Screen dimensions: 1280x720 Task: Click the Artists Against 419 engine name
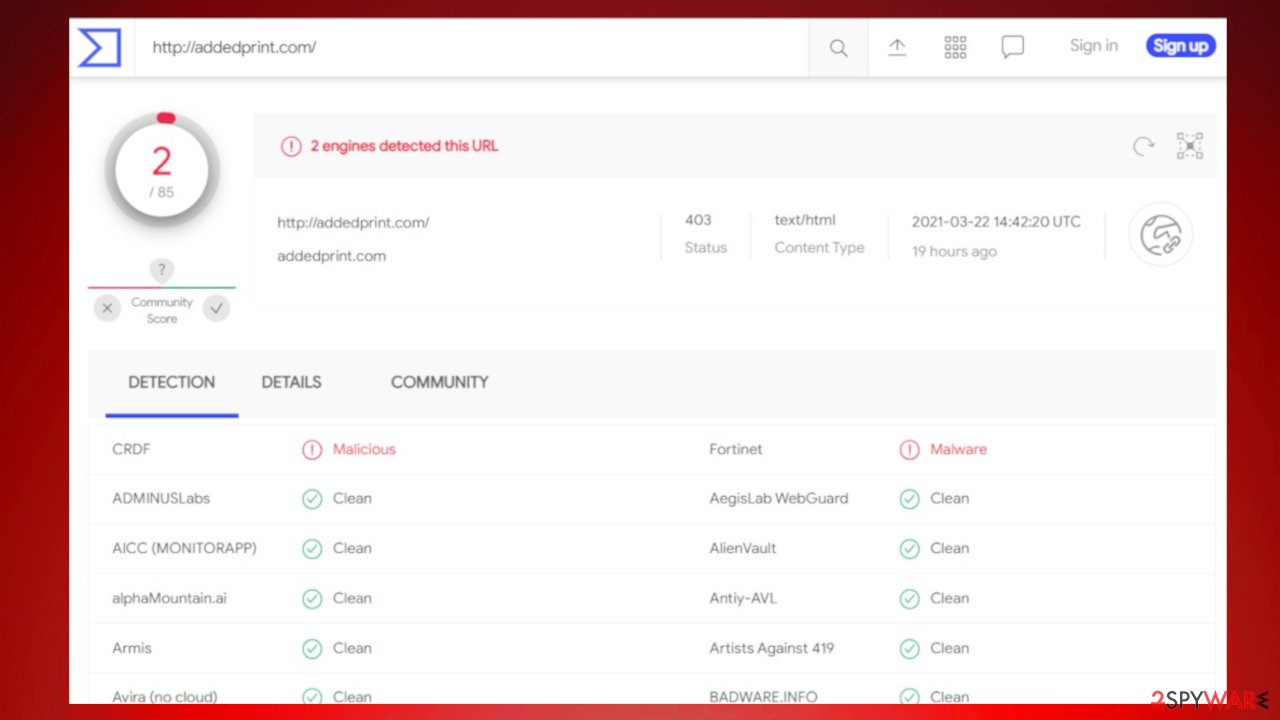point(772,648)
